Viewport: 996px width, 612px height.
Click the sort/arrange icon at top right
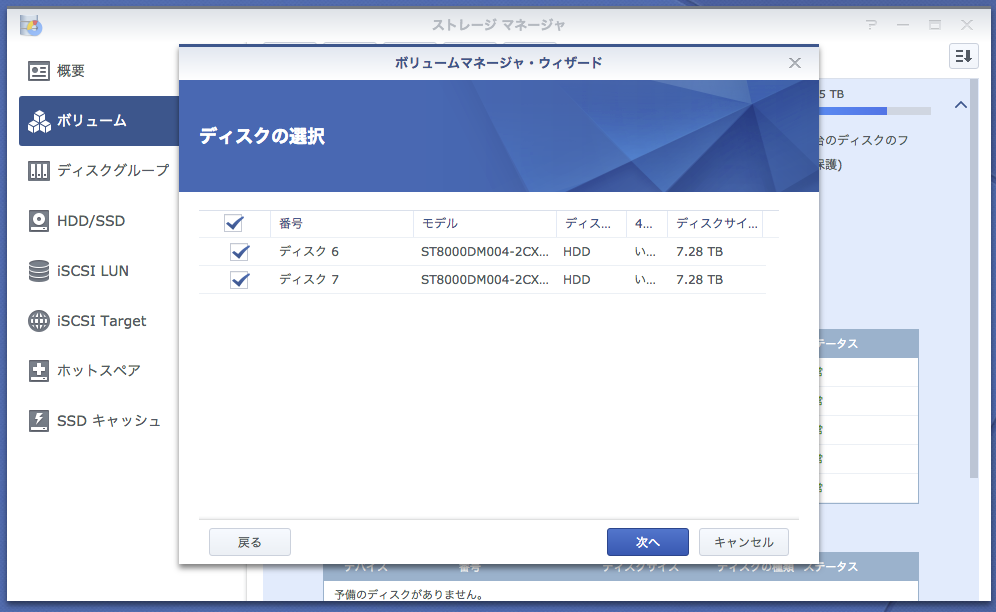[x=963, y=56]
